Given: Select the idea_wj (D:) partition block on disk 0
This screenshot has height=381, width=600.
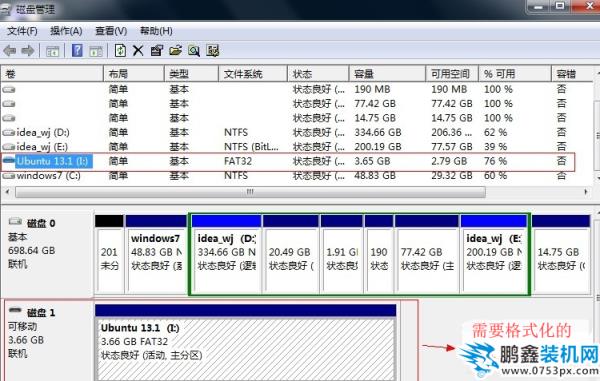Looking at the screenshot, I should pos(226,254).
